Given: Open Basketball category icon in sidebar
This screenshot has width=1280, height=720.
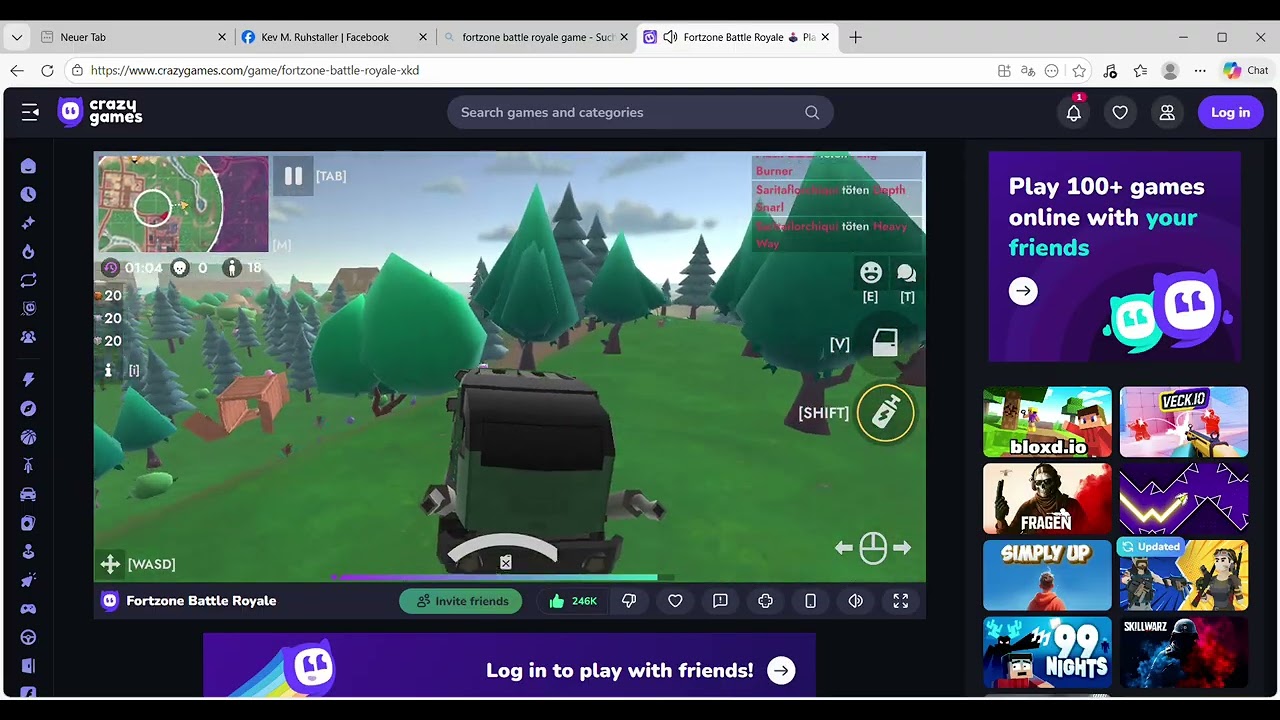Looking at the screenshot, I should tap(28, 437).
